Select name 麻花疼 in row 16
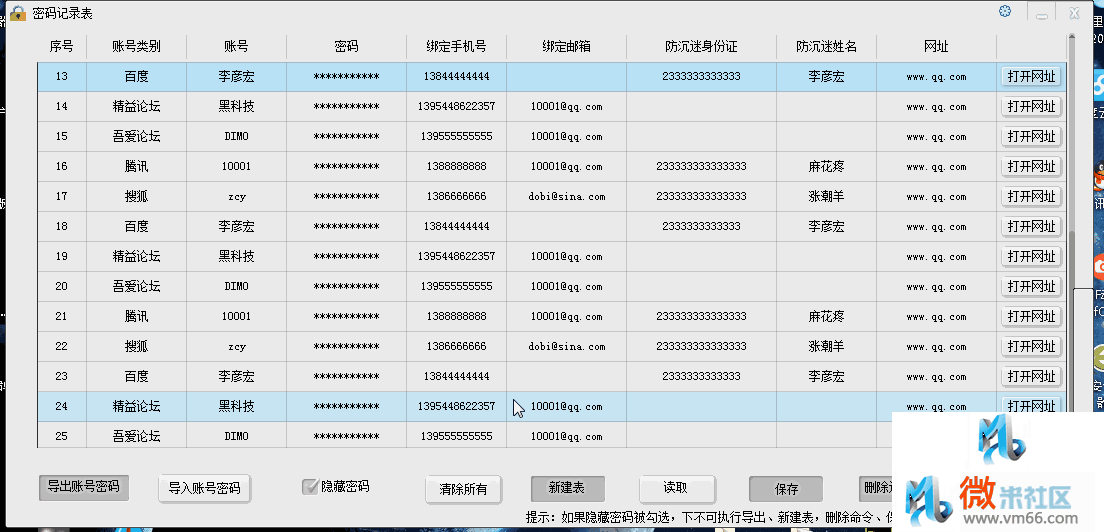1104x532 pixels. [x=827, y=167]
